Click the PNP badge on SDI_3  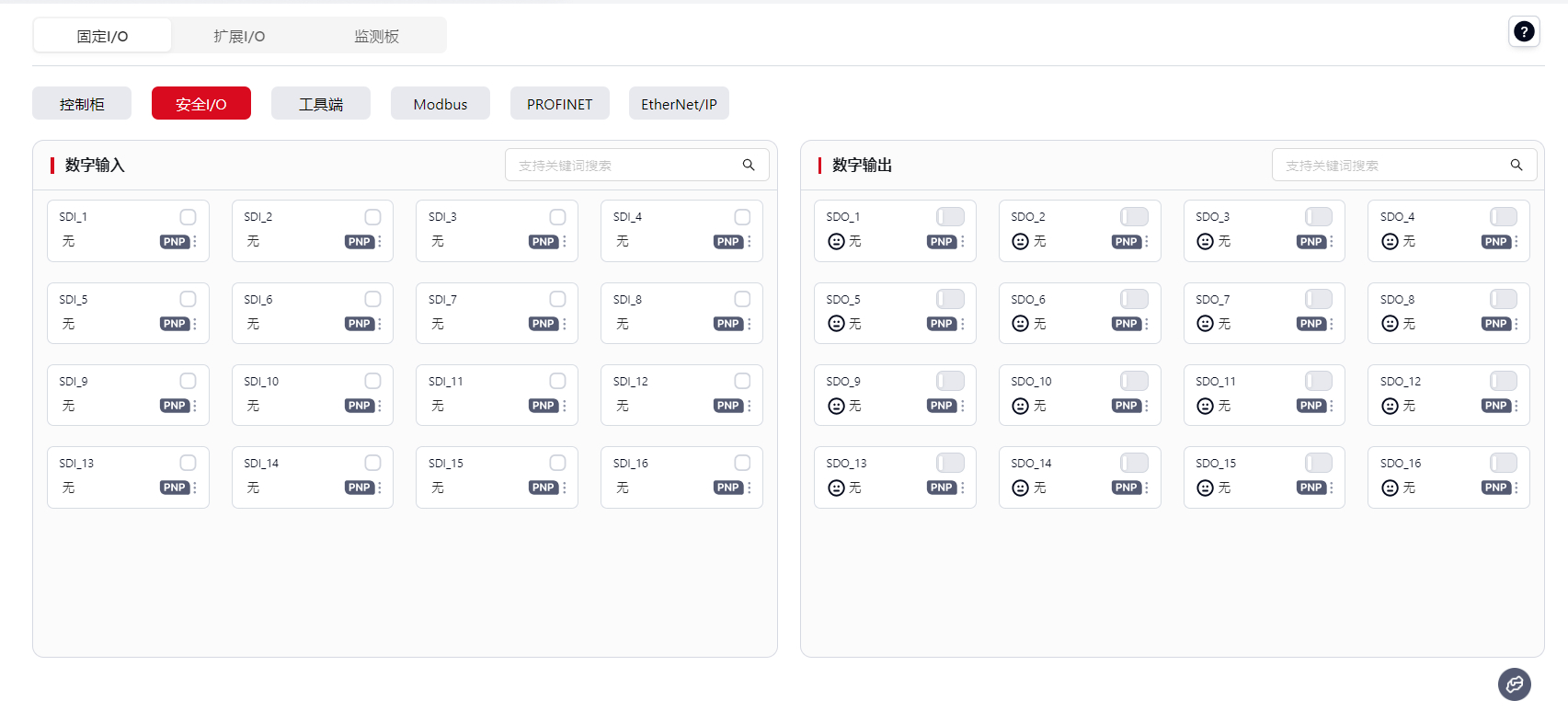pyautogui.click(x=543, y=242)
